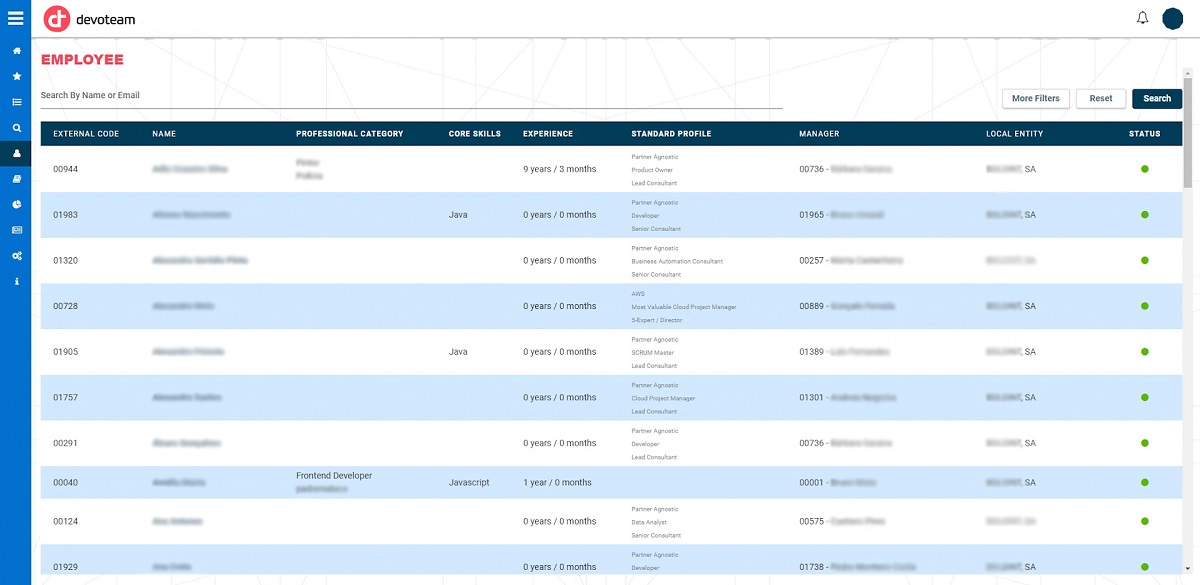Viewport: 1200px width, 585px height.
Task: Select the magnifier search icon in sidebar
Action: (x=16, y=128)
